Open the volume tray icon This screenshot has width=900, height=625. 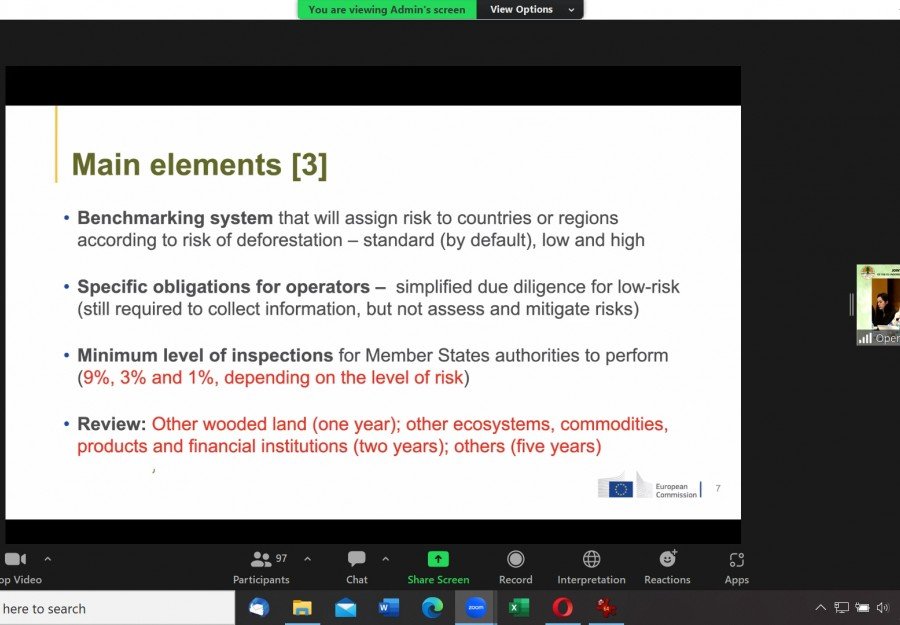pos(883,607)
